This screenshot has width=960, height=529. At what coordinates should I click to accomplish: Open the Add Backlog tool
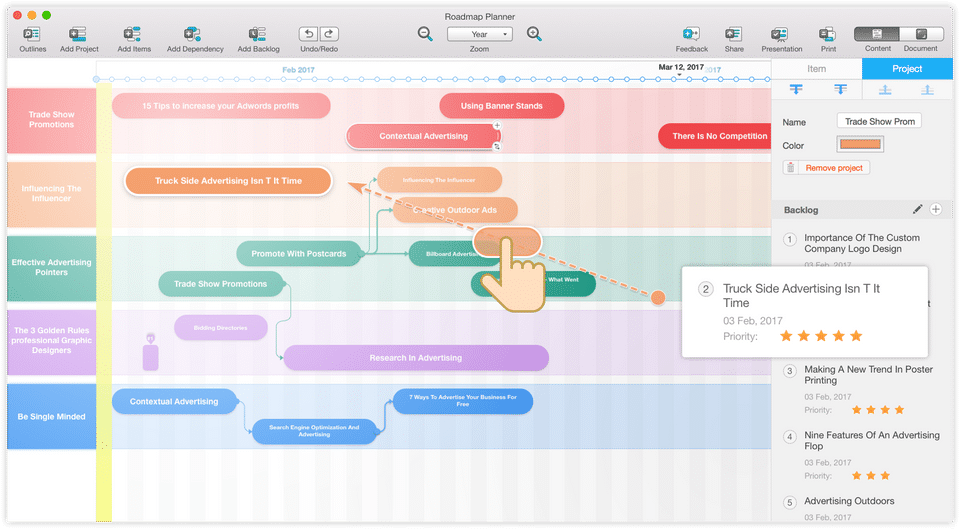257,34
